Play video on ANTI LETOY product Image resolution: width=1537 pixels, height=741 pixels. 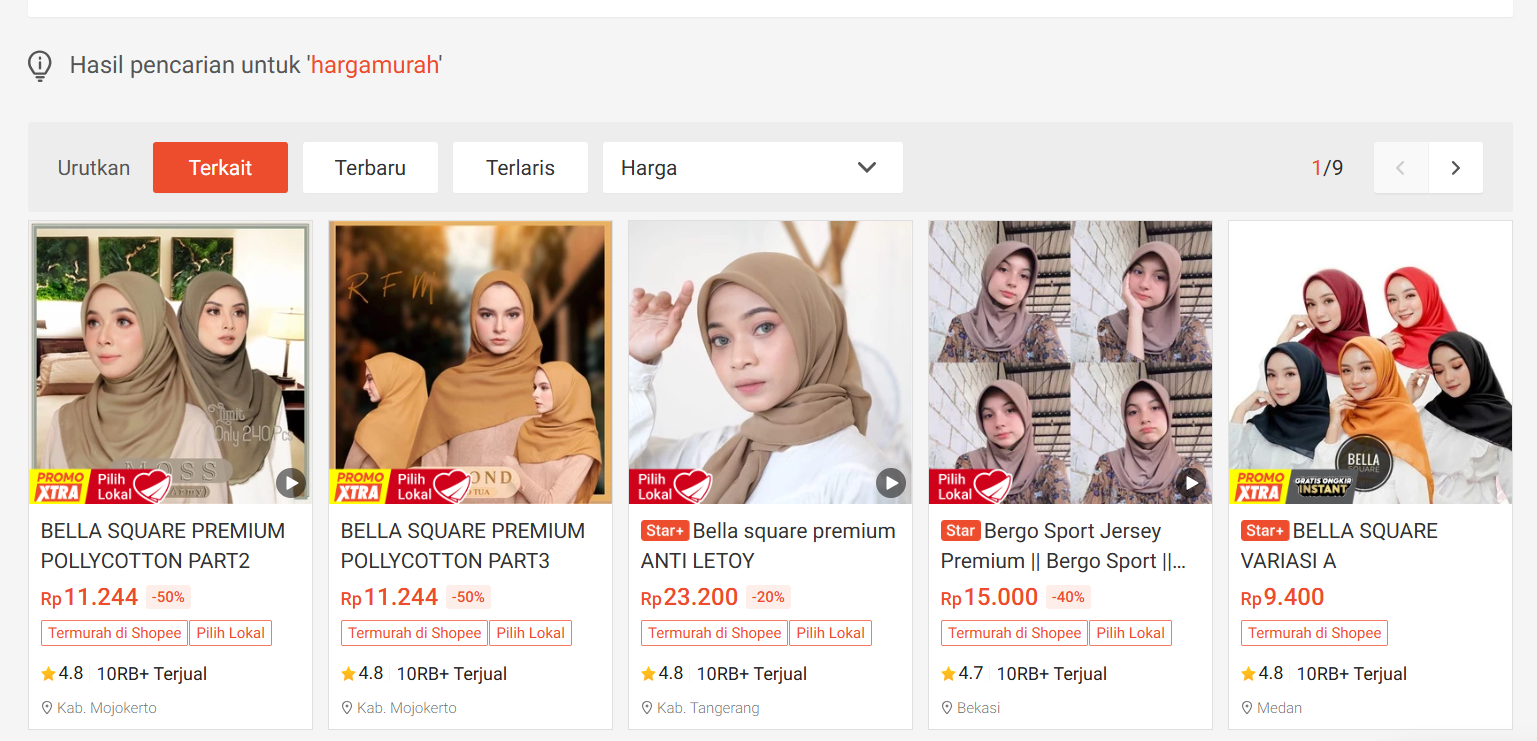[891, 483]
